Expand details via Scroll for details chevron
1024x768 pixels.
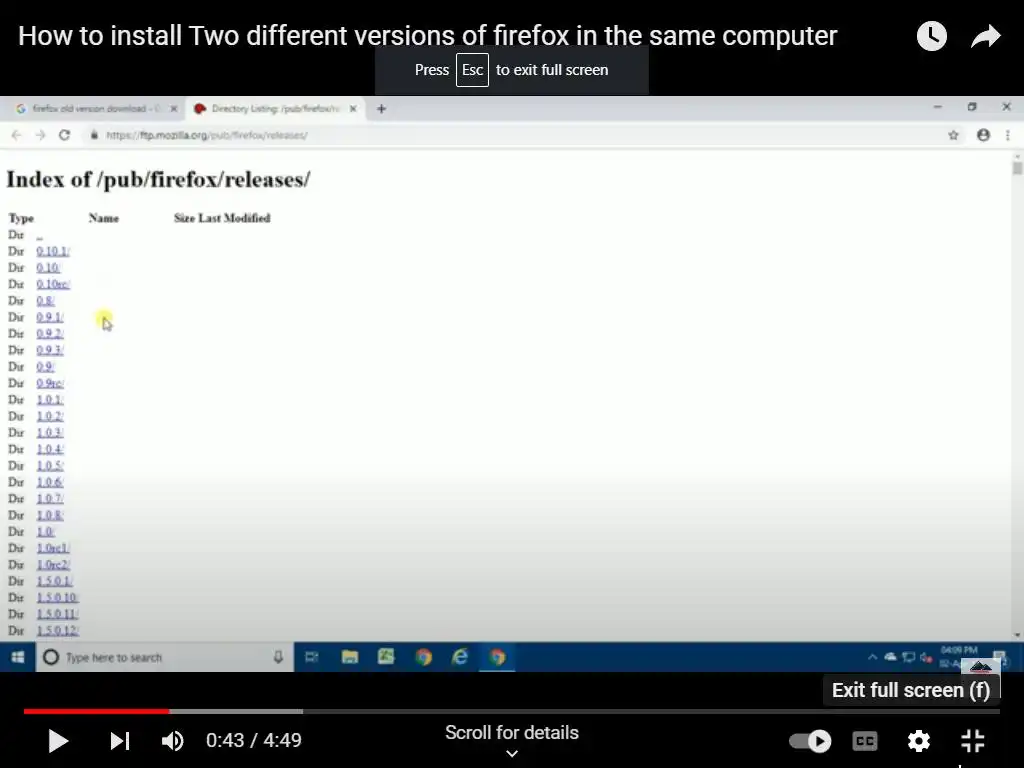tap(512, 753)
